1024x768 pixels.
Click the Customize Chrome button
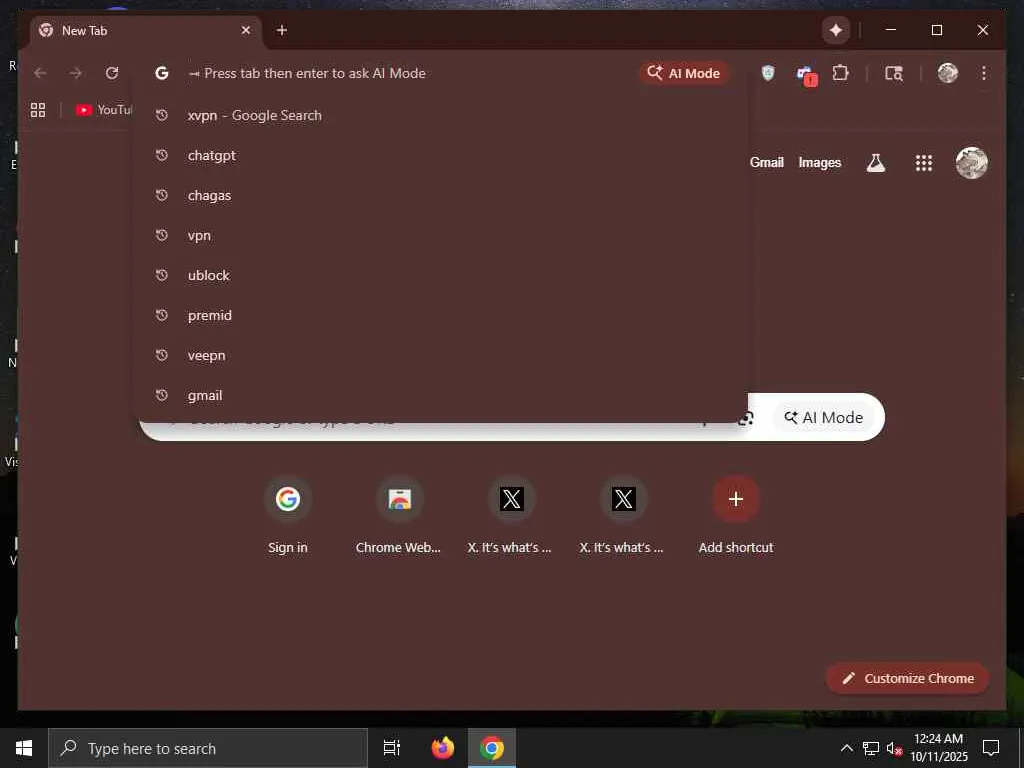coord(908,679)
